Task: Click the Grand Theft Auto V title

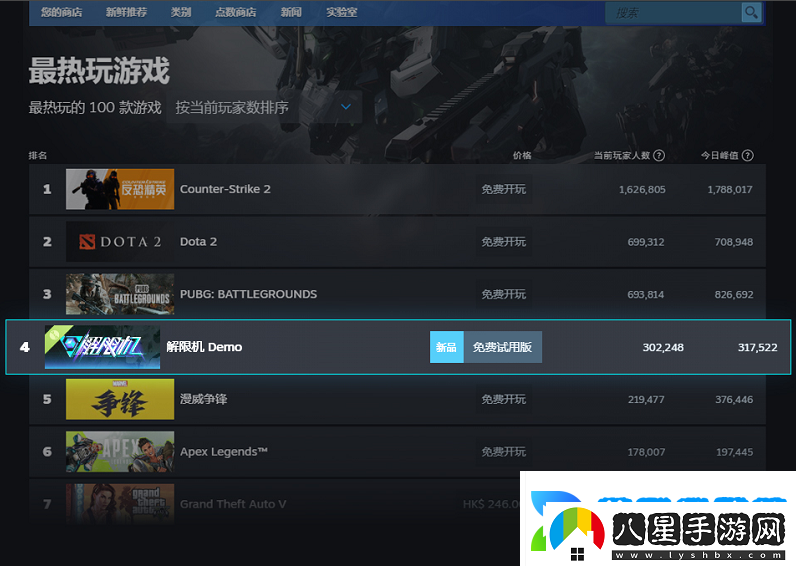Action: (233, 504)
